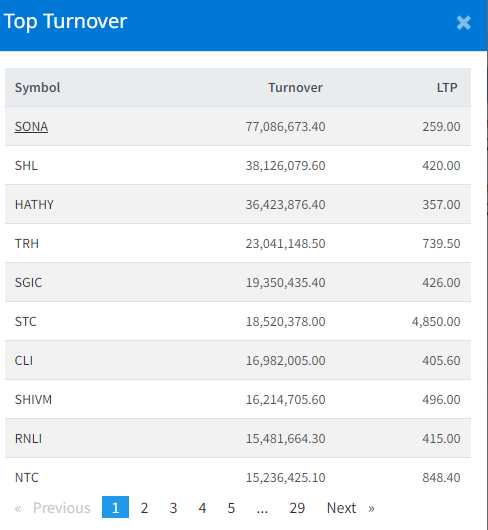Click the TRH symbol
This screenshot has height=530, width=488.
click(x=27, y=244)
